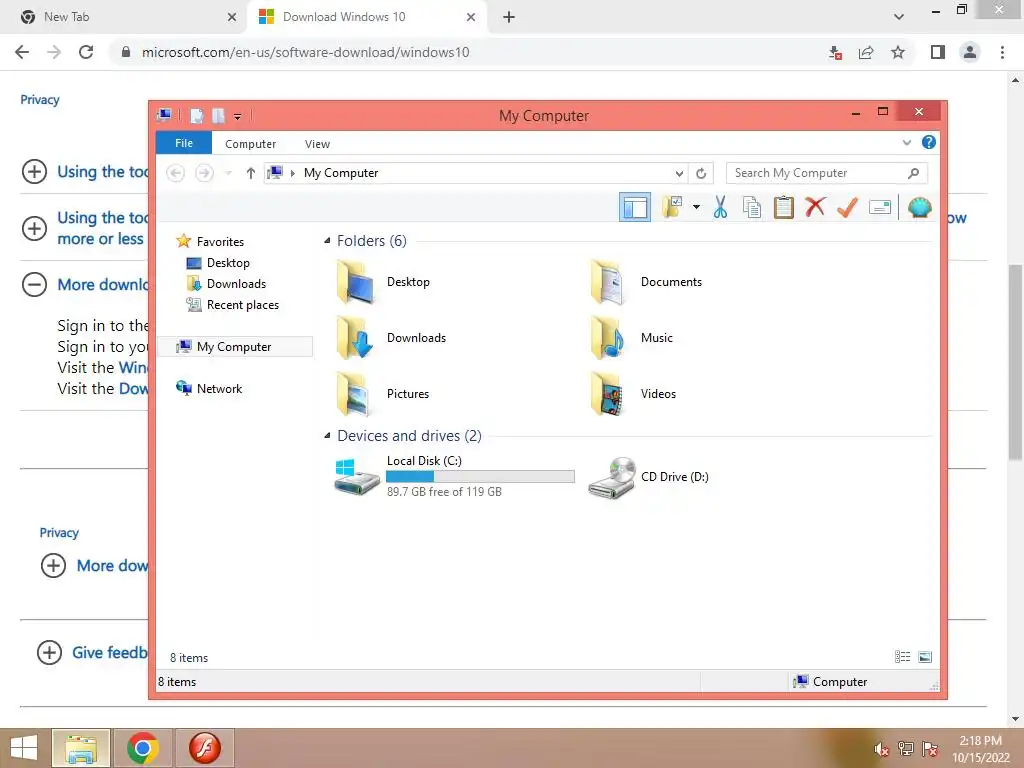This screenshot has width=1024, height=768.
Task: Select the CD Drive (D:) icon
Action: pos(611,477)
